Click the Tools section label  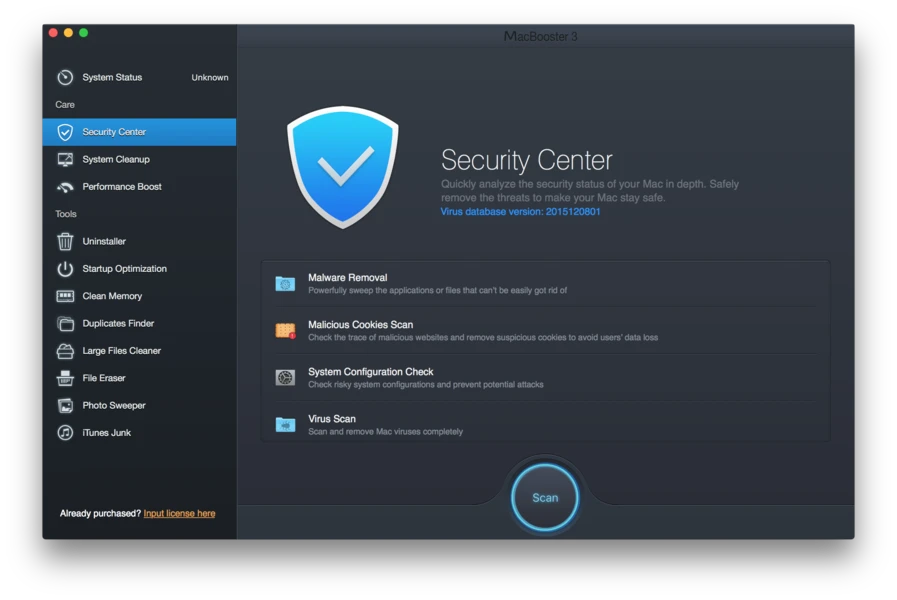(66, 214)
